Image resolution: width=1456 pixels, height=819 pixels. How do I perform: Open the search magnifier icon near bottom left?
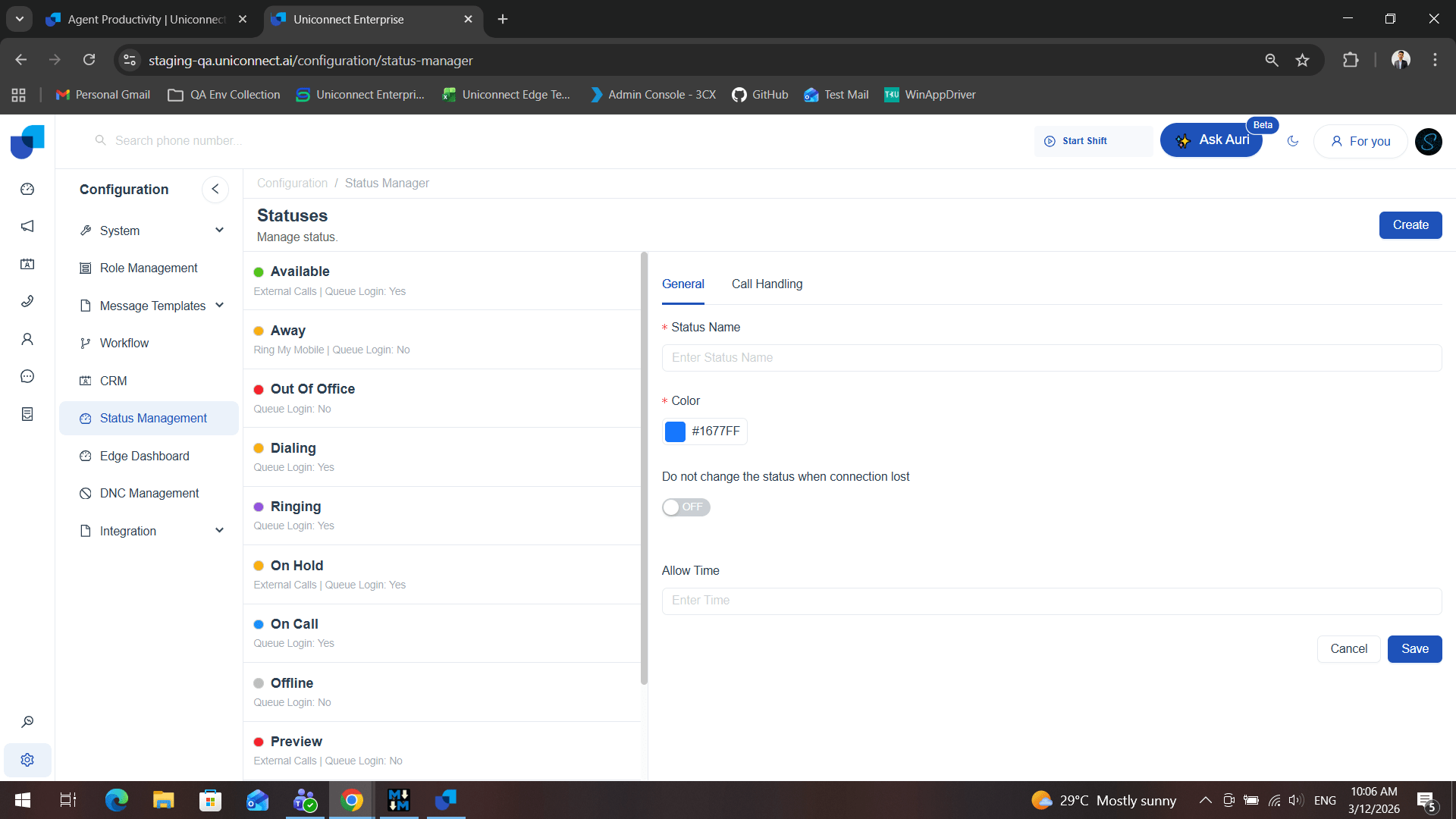pos(27,722)
